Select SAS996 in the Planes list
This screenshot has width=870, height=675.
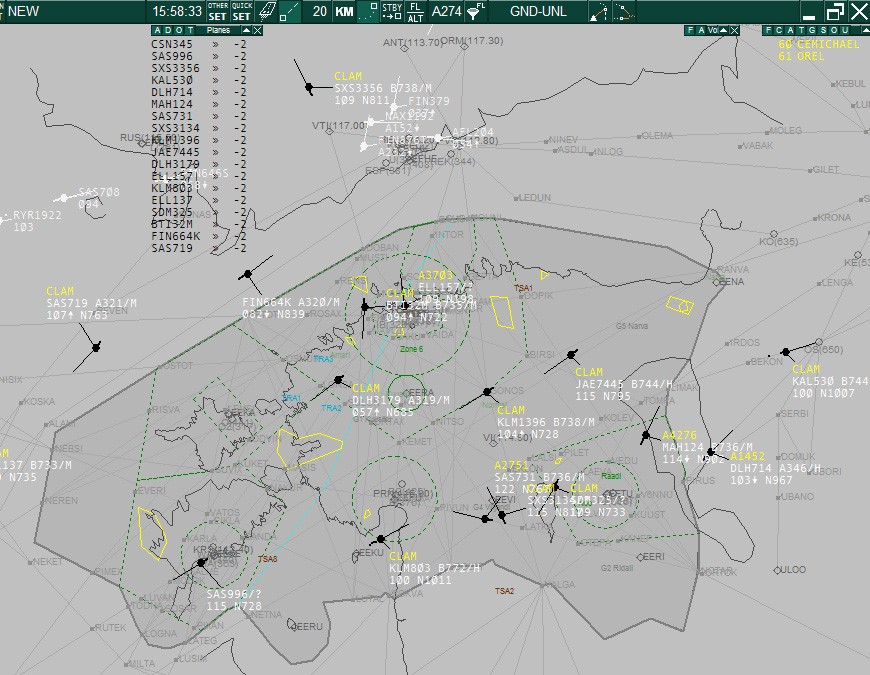[x=172, y=57]
